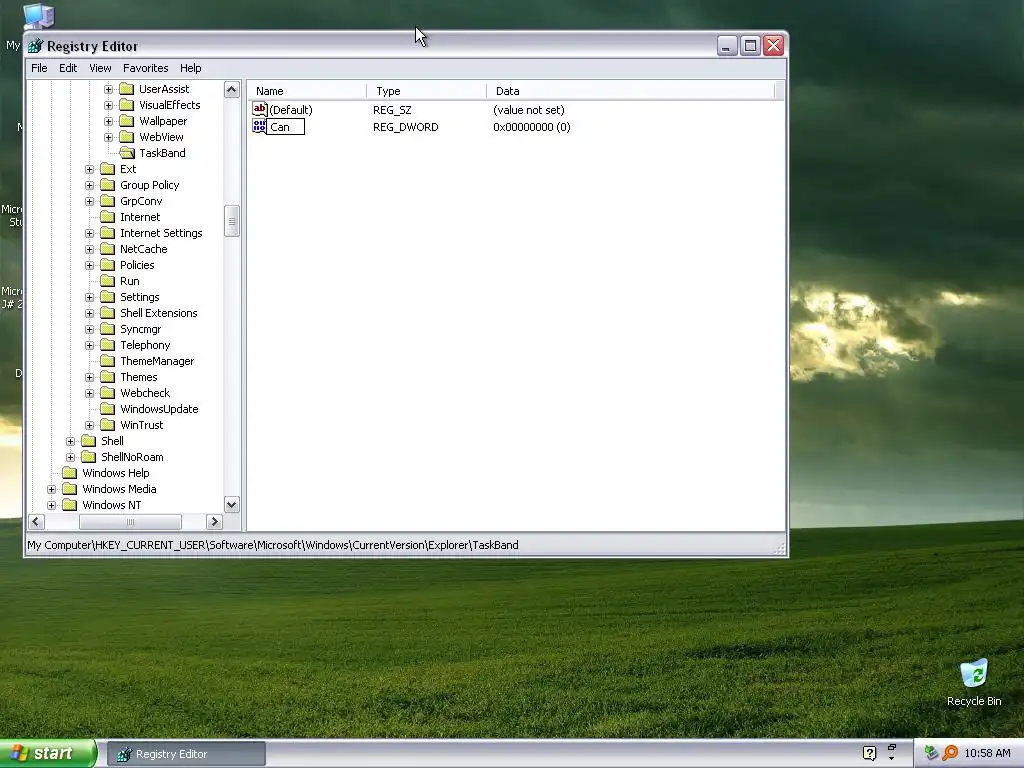Expand the Internet Settings key
The image size is (1024, 768).
point(89,233)
